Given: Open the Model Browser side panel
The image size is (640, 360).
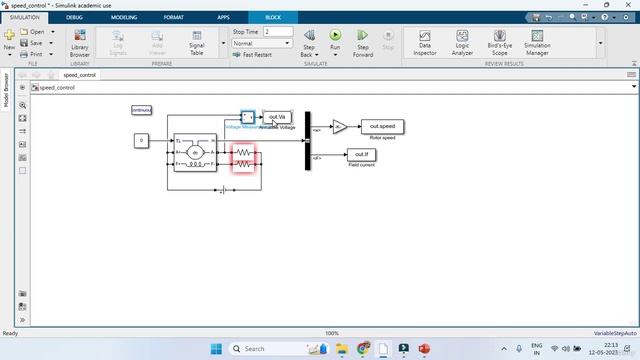Looking at the screenshot, I should tap(6, 90).
